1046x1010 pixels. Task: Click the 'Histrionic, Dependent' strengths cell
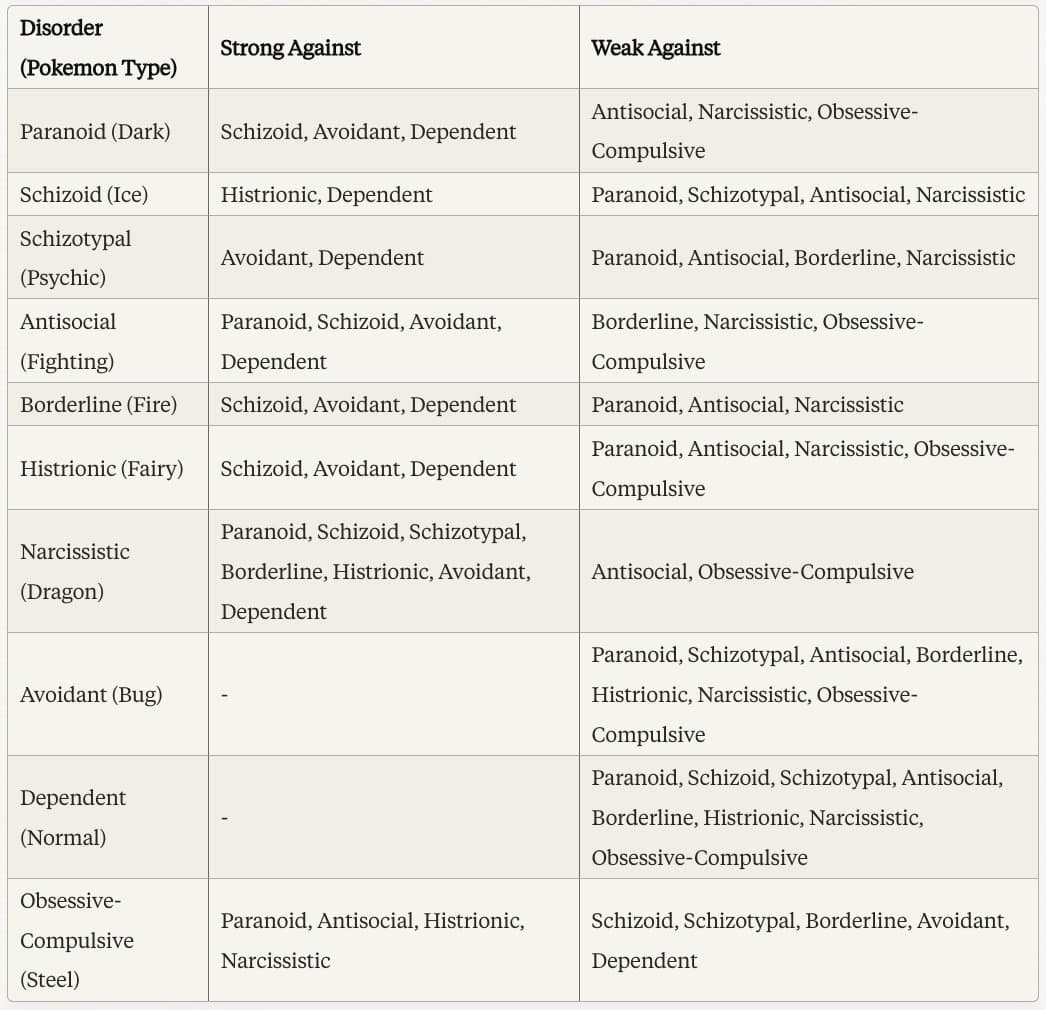tap(326, 194)
